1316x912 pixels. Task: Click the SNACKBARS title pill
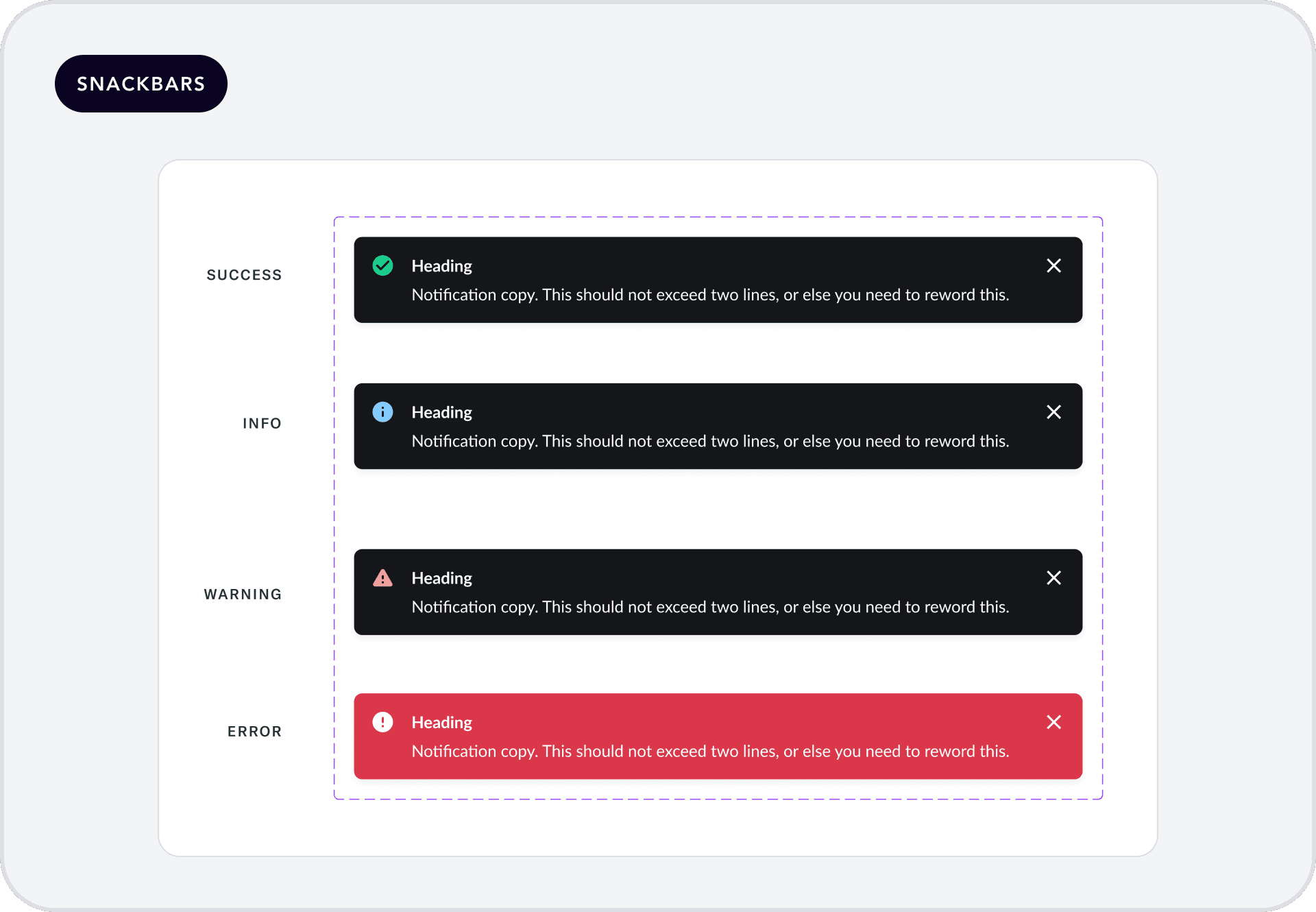[x=141, y=84]
